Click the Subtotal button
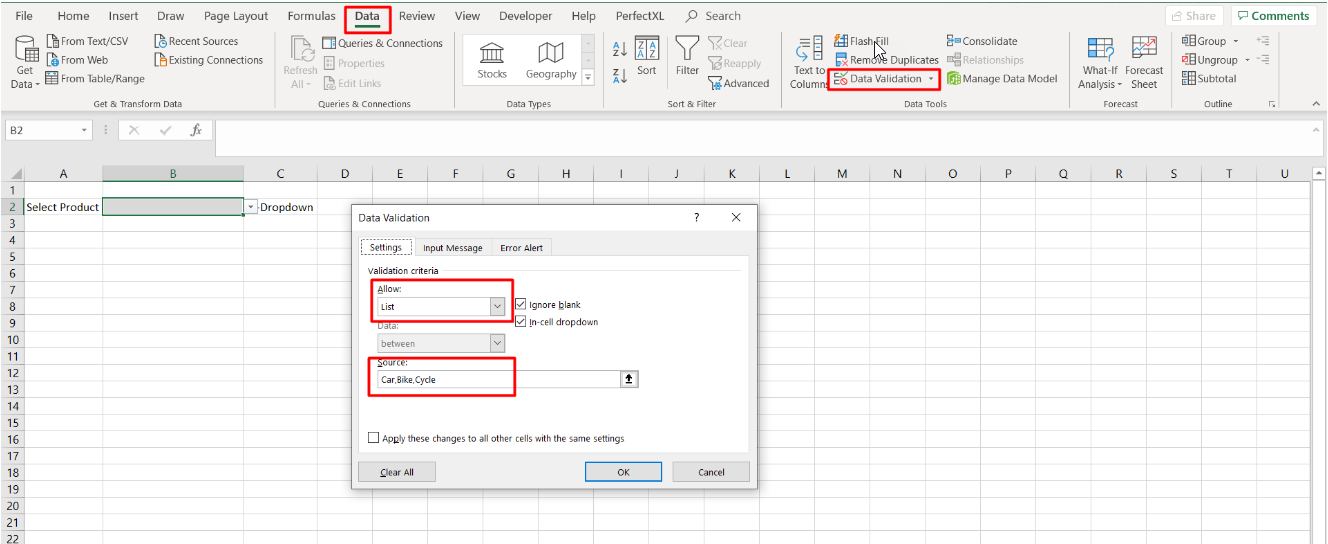Image resolution: width=1328 pixels, height=544 pixels. [1209, 79]
